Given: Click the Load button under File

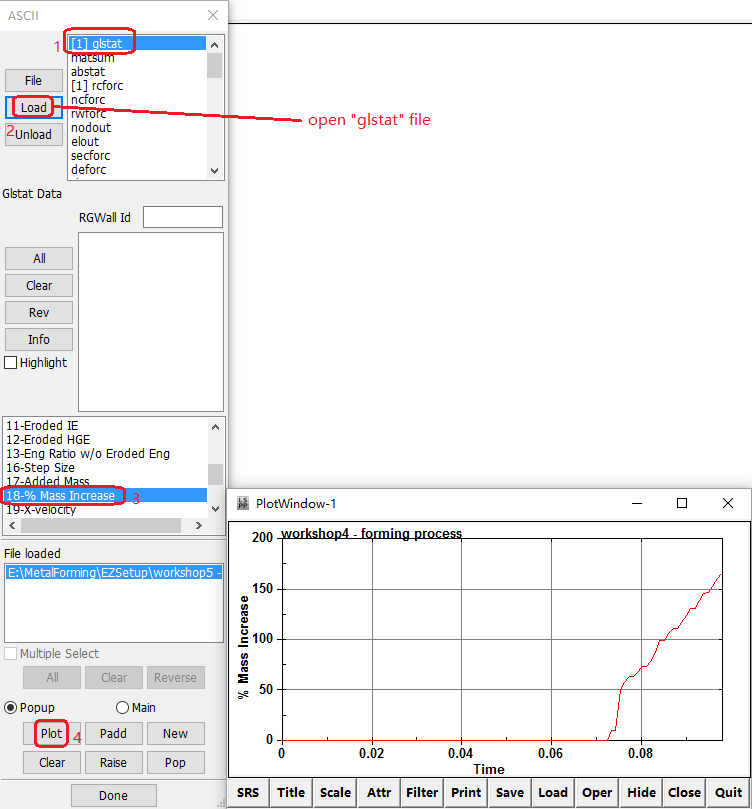Looking at the screenshot, I should (34, 107).
